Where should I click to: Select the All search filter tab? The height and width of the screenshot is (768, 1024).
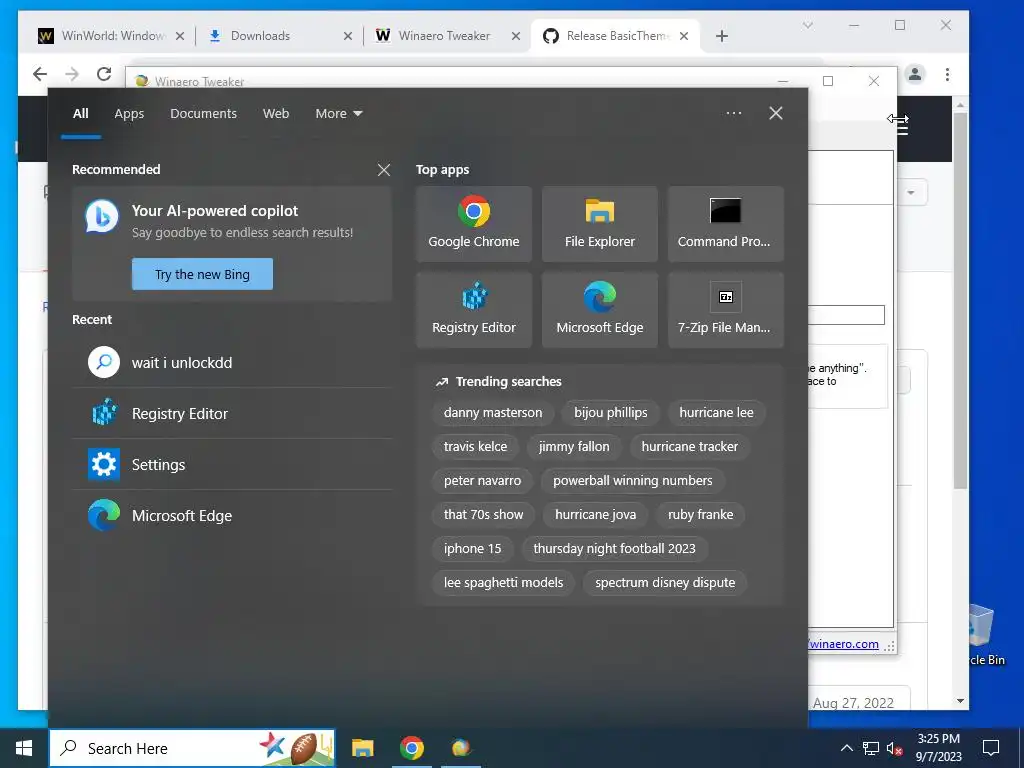(81, 114)
